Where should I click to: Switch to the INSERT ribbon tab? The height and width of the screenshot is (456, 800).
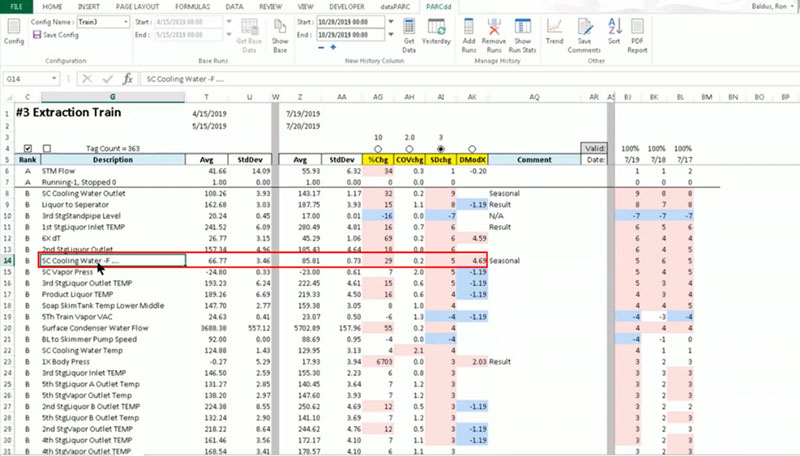tap(89, 7)
